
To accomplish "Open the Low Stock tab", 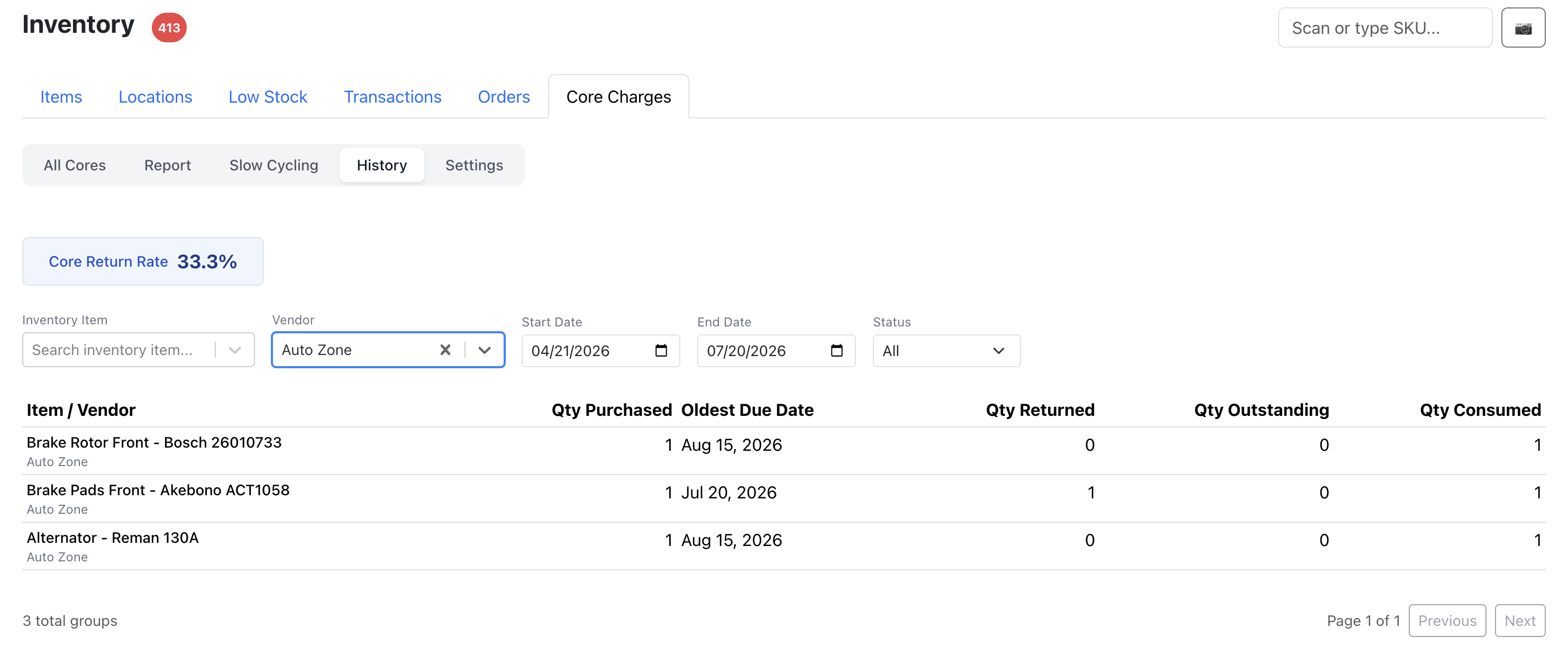I will point(268,97).
